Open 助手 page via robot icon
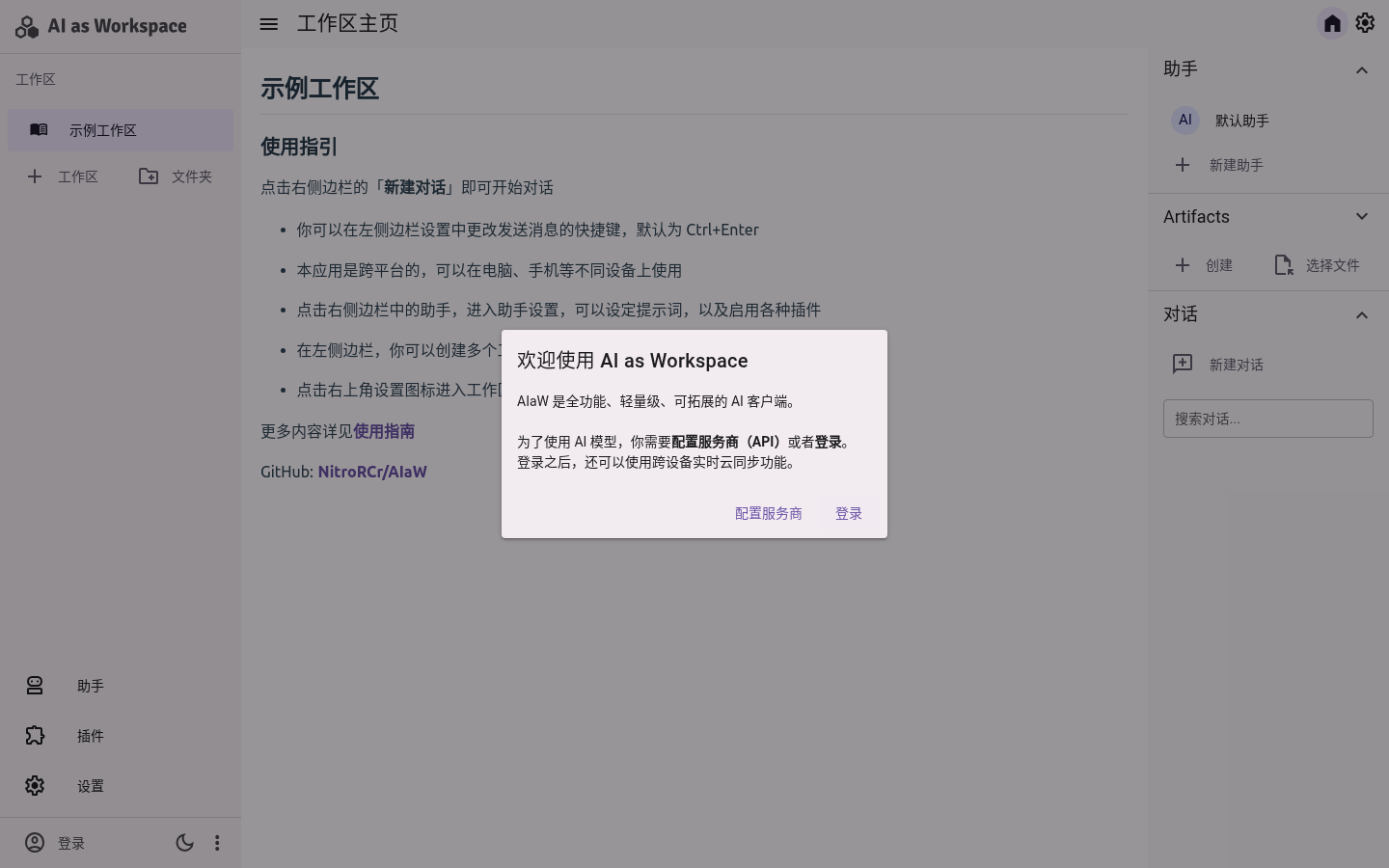Viewport: 1389px width, 868px height. 35,686
